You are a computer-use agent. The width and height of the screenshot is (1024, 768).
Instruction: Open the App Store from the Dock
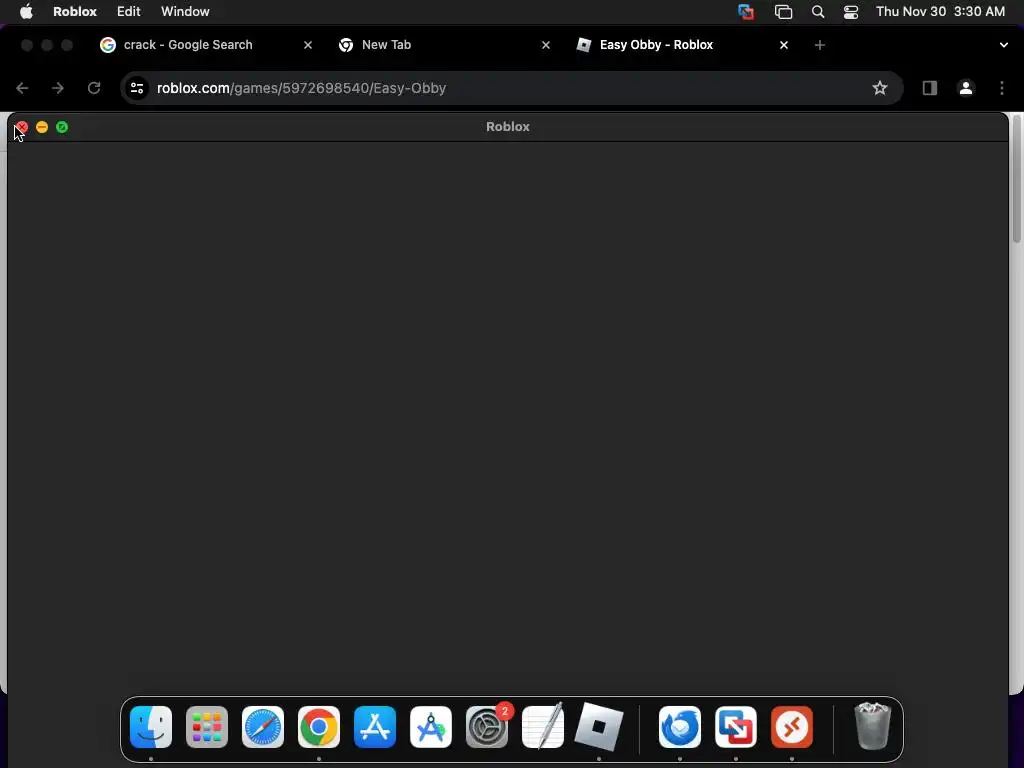pyautogui.click(x=375, y=727)
